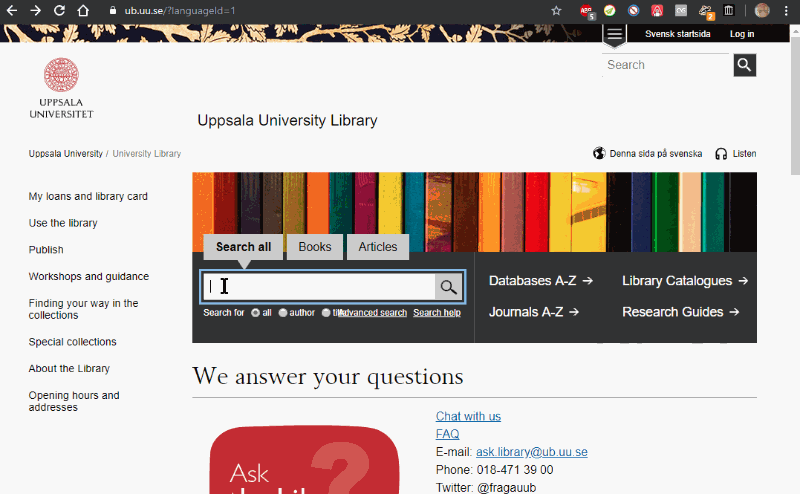The width and height of the screenshot is (800, 494).
Task: Open Use the library menu item
Action: (x=63, y=223)
